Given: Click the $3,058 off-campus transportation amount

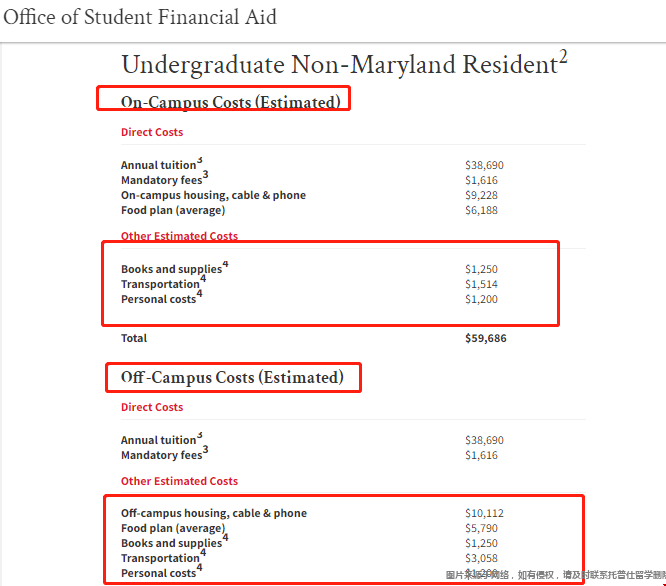Looking at the screenshot, I should 481,558.
